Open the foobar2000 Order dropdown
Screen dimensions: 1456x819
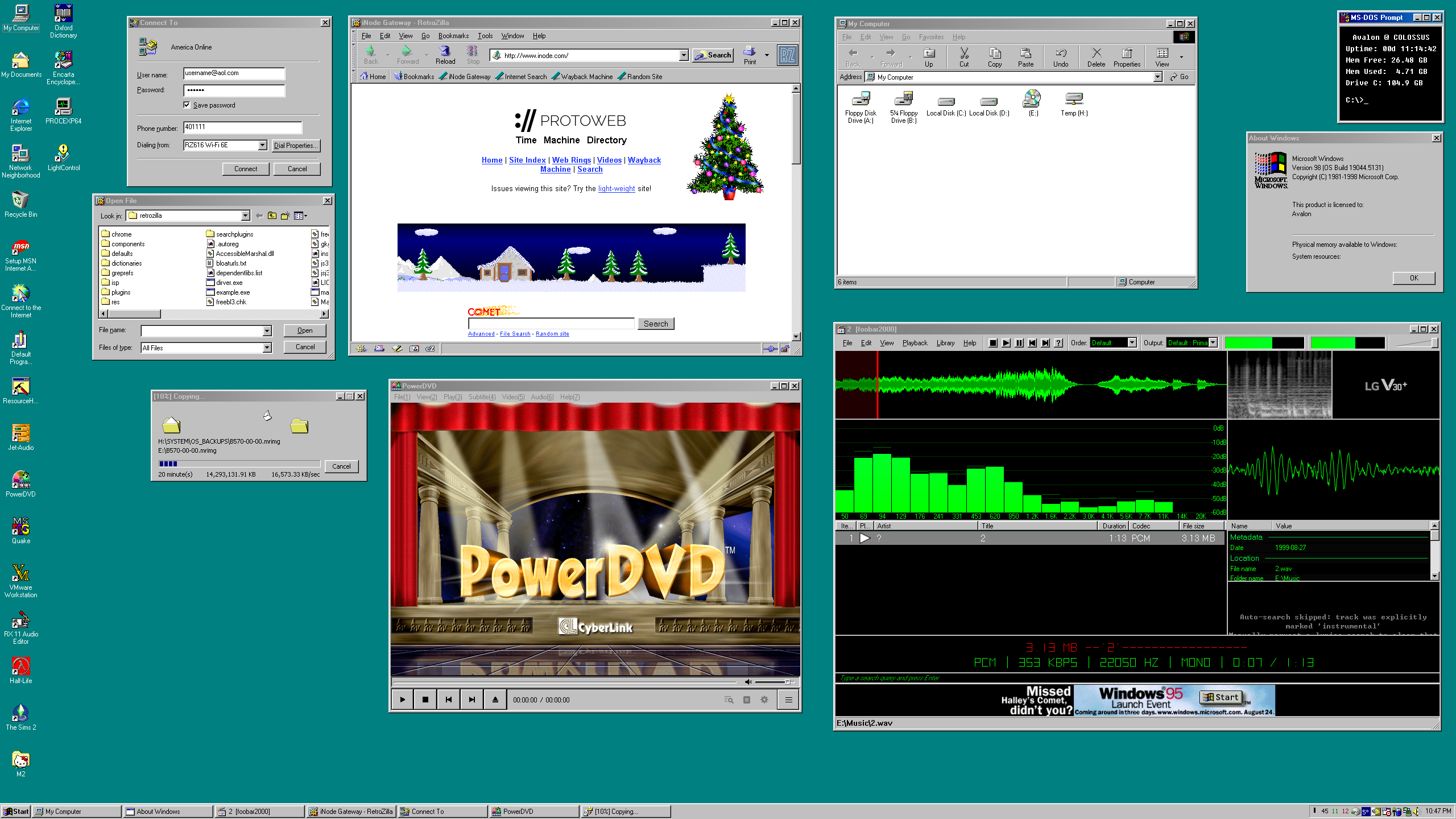(x=1132, y=343)
